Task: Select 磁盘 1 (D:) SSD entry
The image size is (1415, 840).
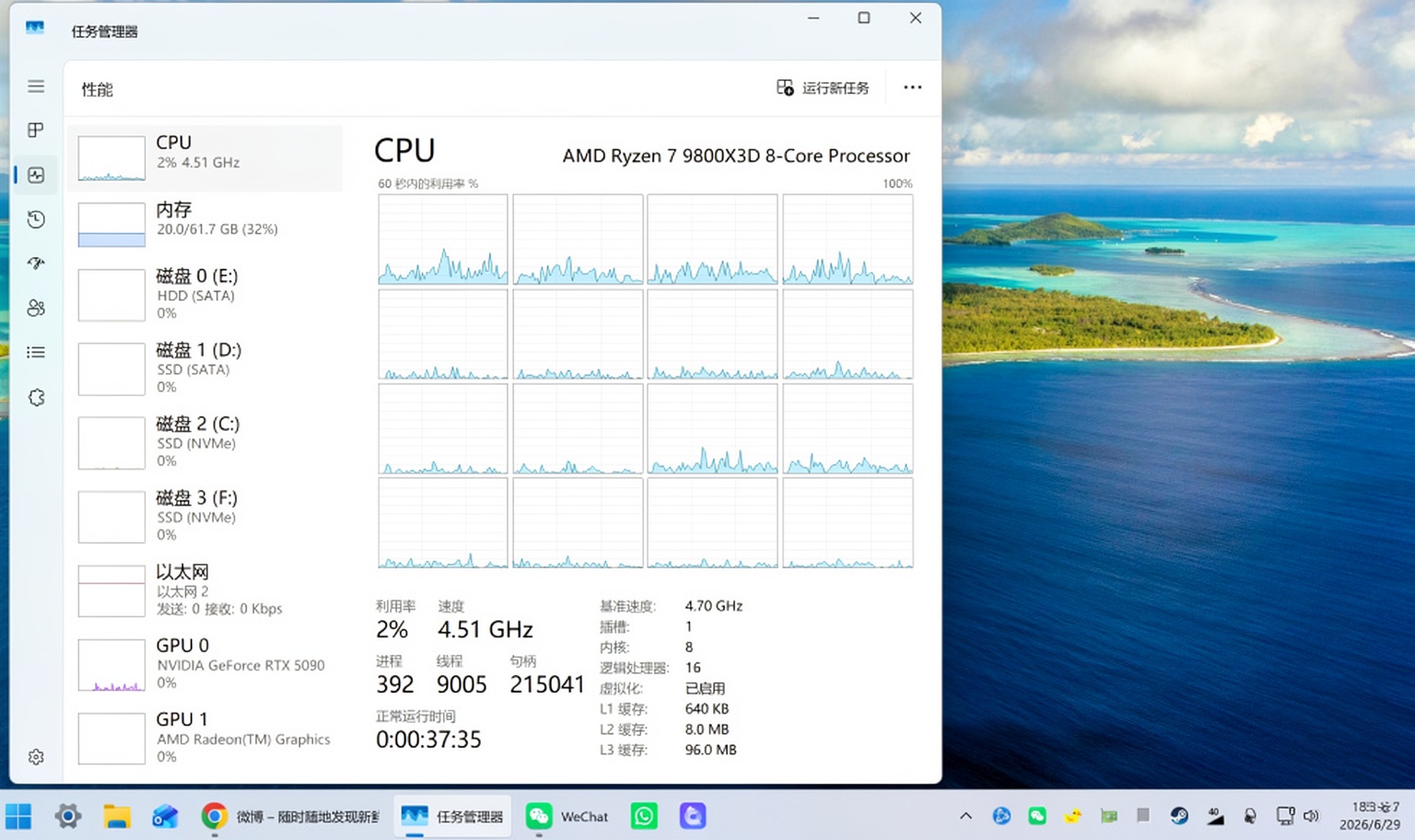Action: [205, 367]
